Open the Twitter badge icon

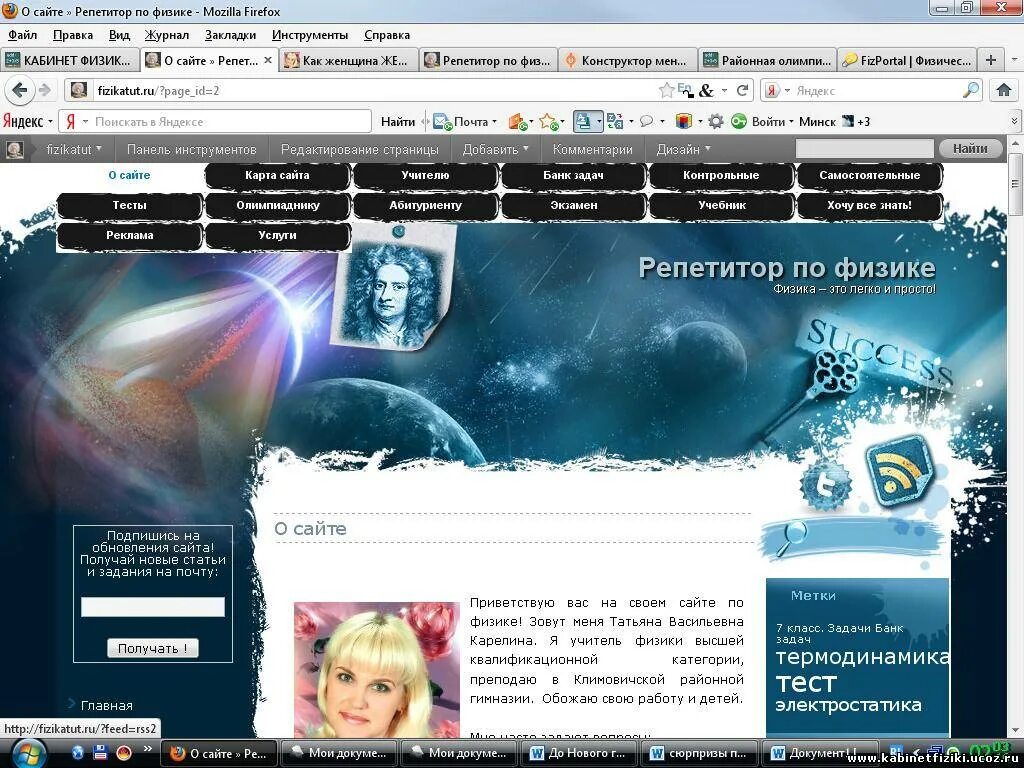(x=825, y=484)
